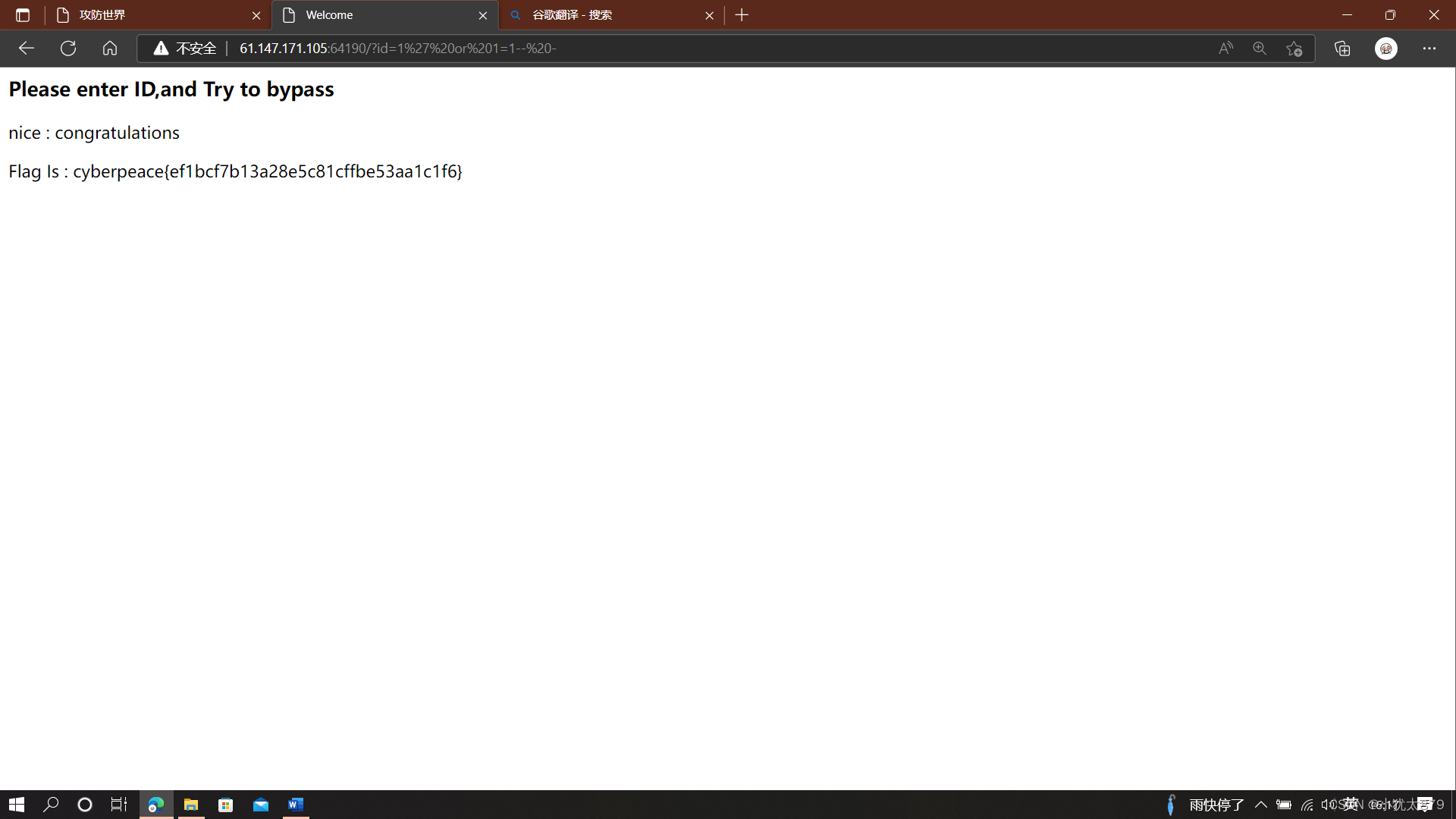Toggle adding this page to favorites
Image resolution: width=1456 pixels, height=819 pixels.
click(1295, 48)
